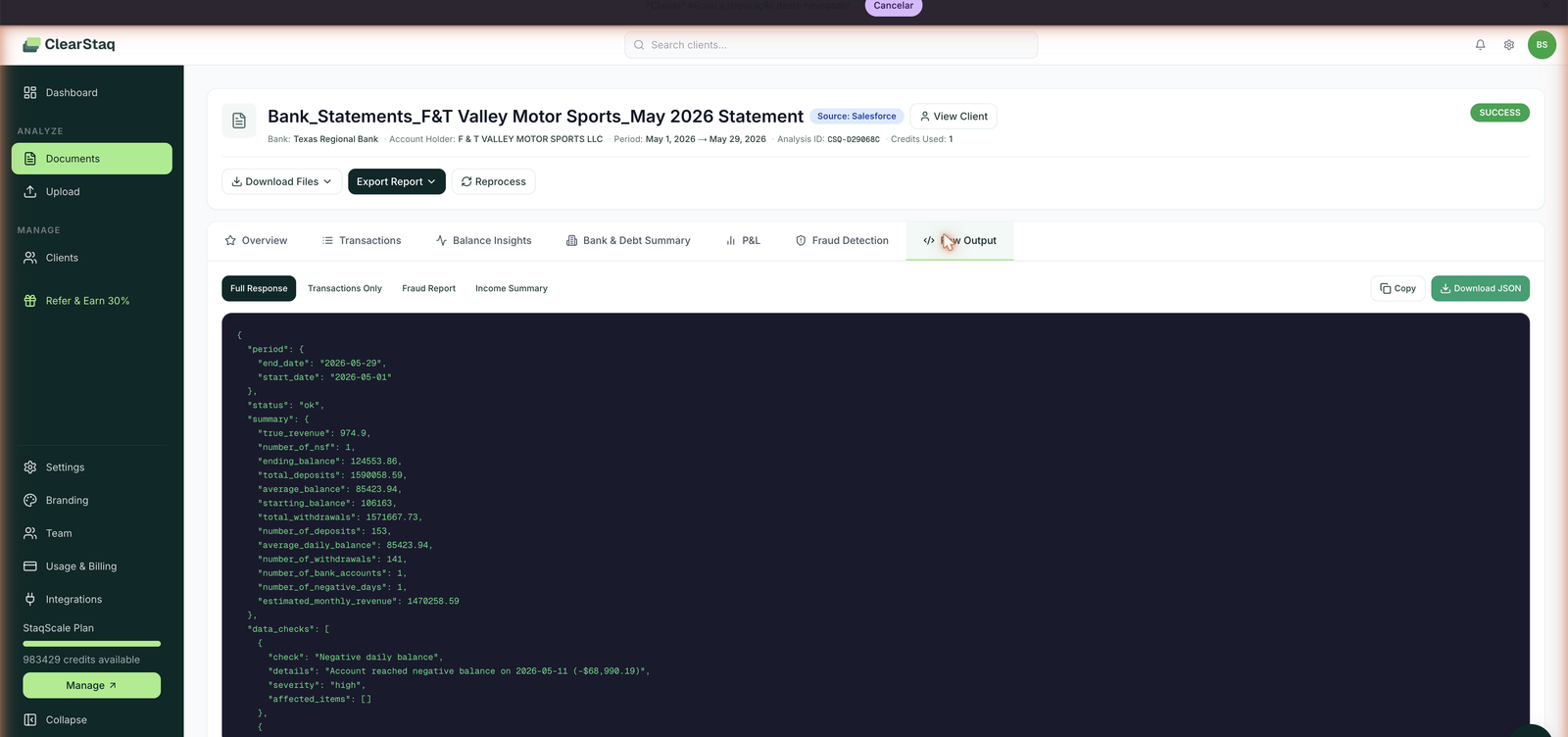The width and height of the screenshot is (1568, 737).
Task: Click the "983429 credits available" text
Action: tap(81, 661)
